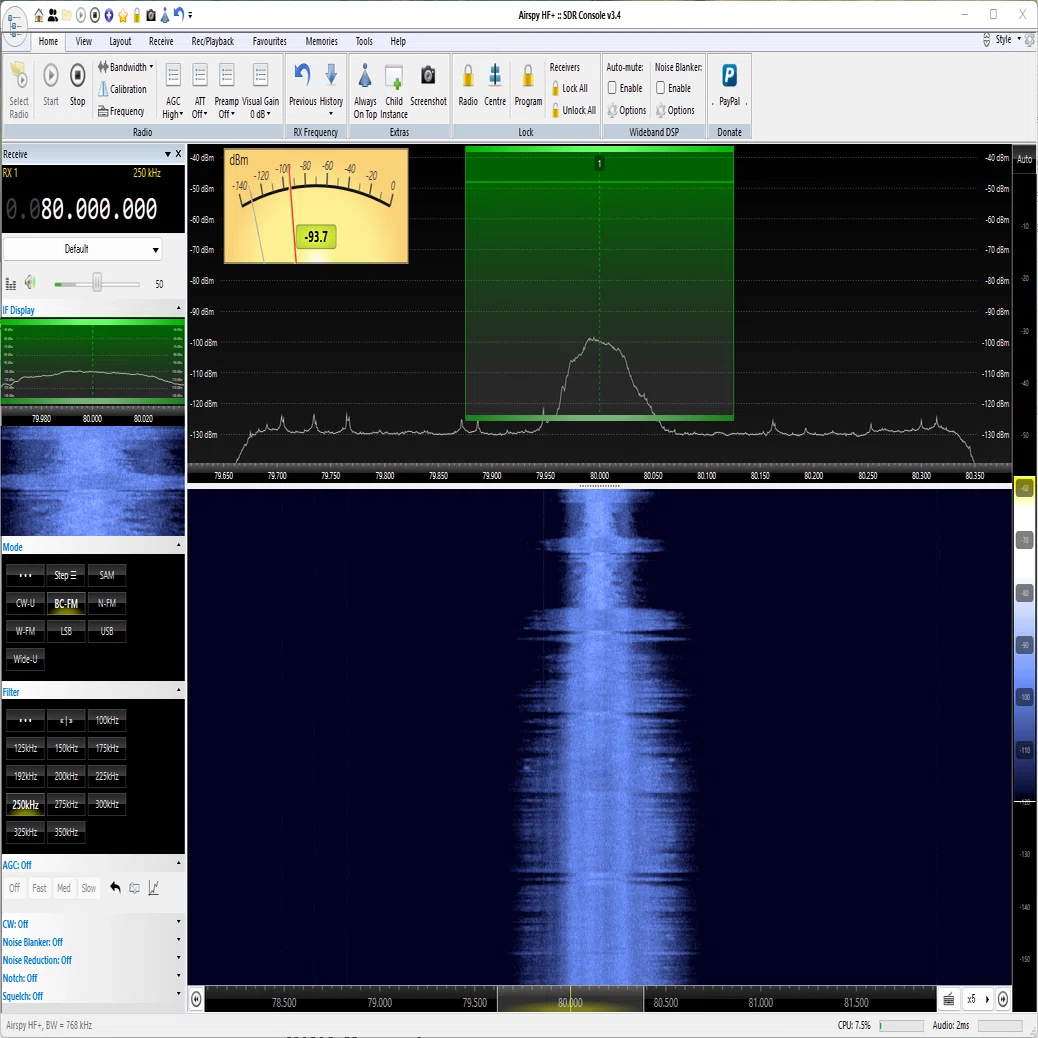Screen dimensions: 1038x1038
Task: Lock All receivers
Action: pos(569,88)
